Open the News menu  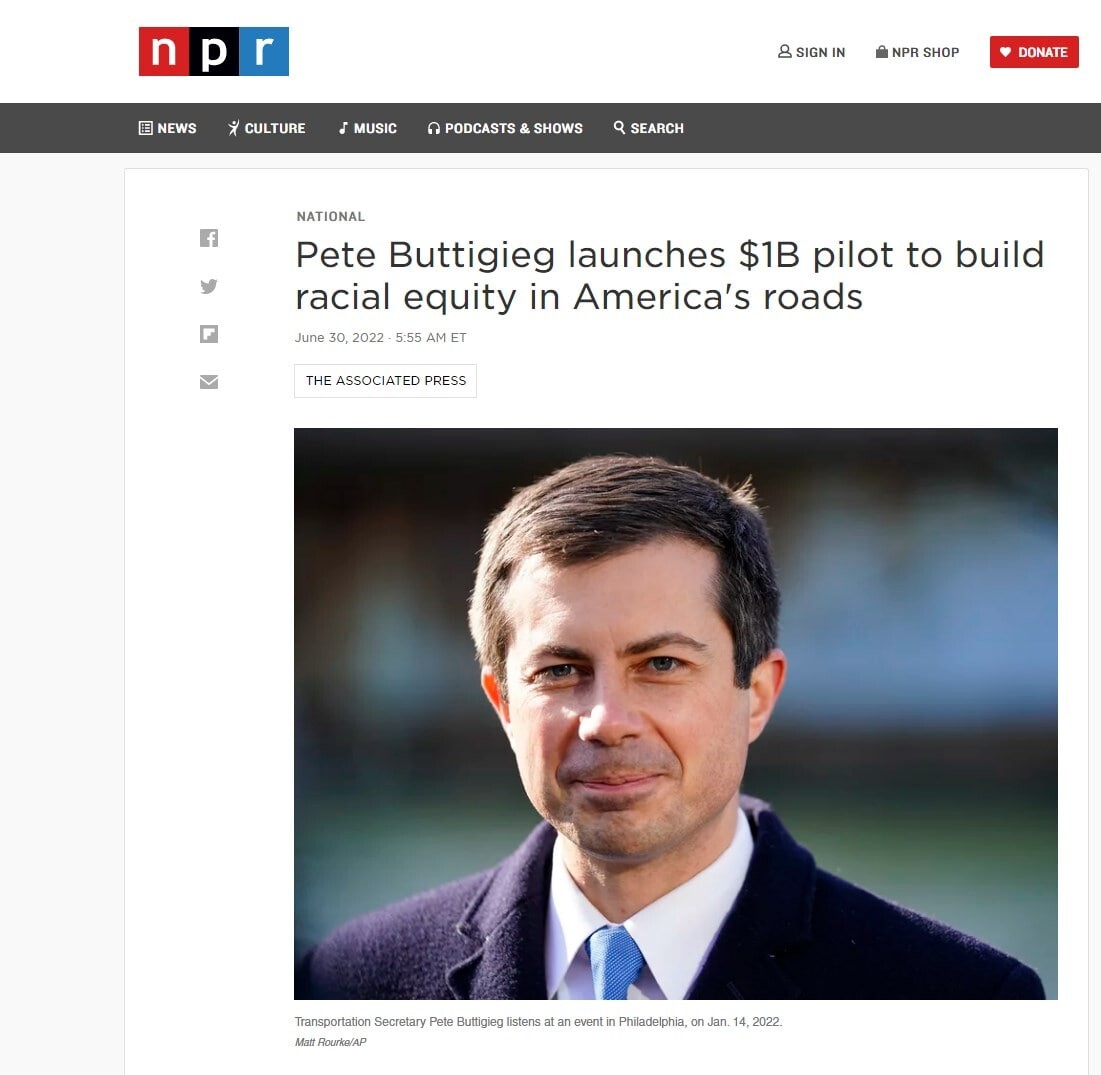167,128
